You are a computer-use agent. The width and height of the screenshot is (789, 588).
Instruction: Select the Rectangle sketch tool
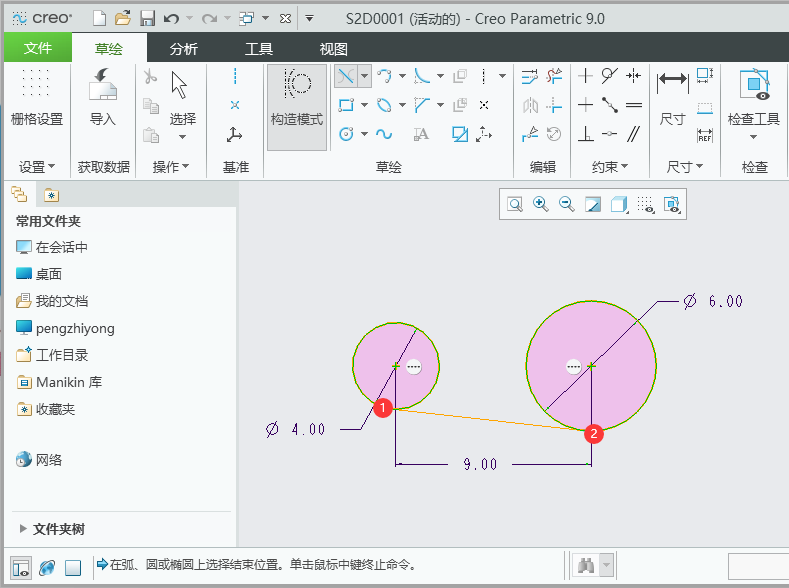[346, 105]
